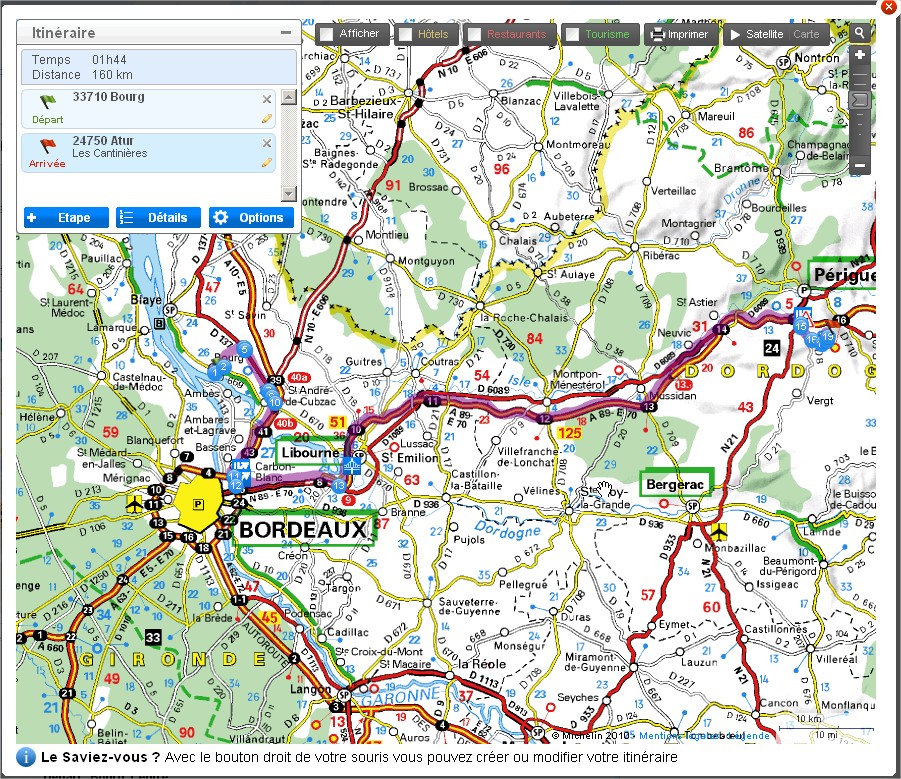Click the zoom in plus button

coord(860,55)
